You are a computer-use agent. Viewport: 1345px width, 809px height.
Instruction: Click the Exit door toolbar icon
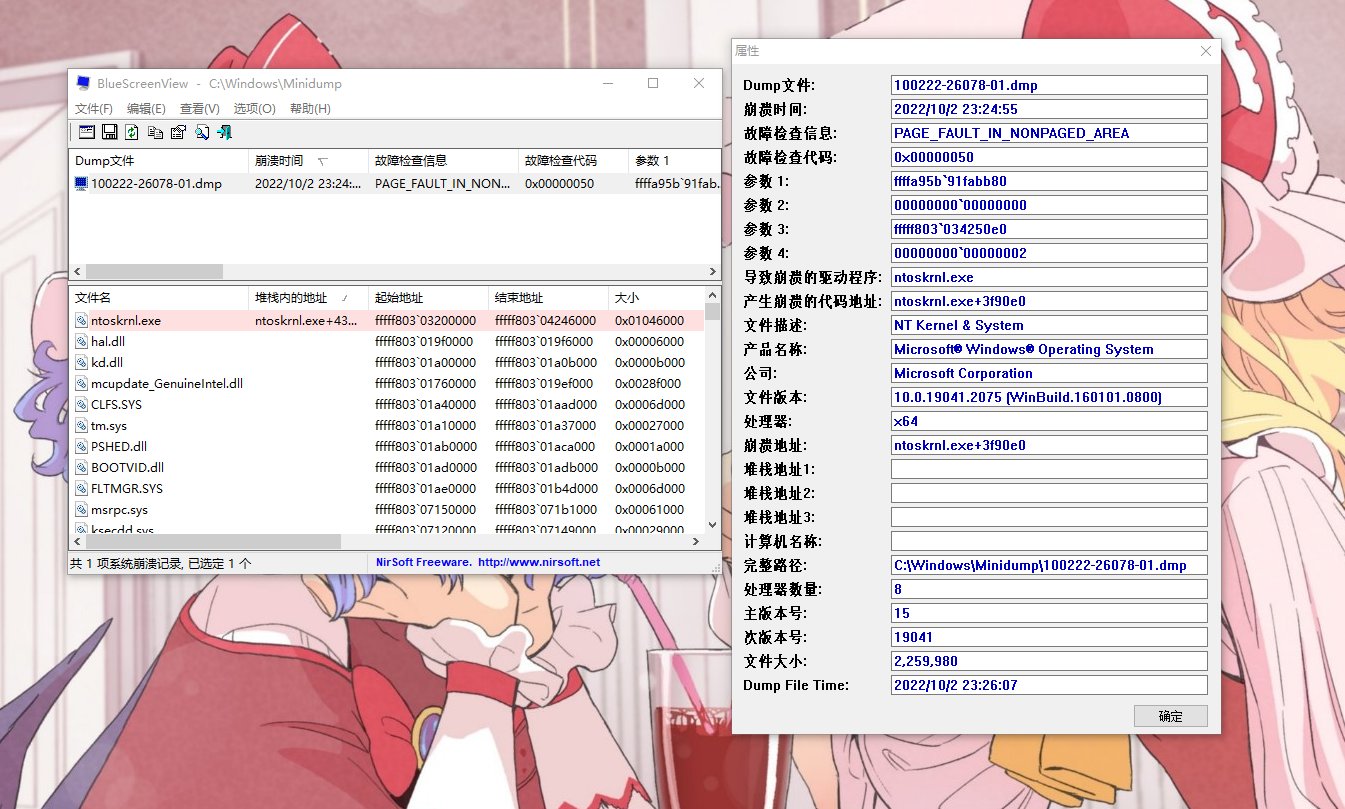(x=224, y=132)
